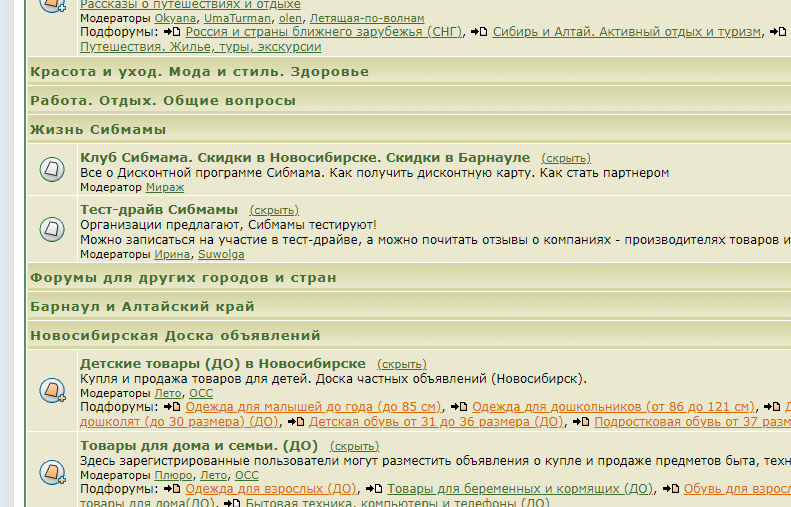Image resolution: width=791 pixels, height=507 pixels.
Task: Hide the Клуб Сибмама forum via скрыть
Action: pos(566,158)
